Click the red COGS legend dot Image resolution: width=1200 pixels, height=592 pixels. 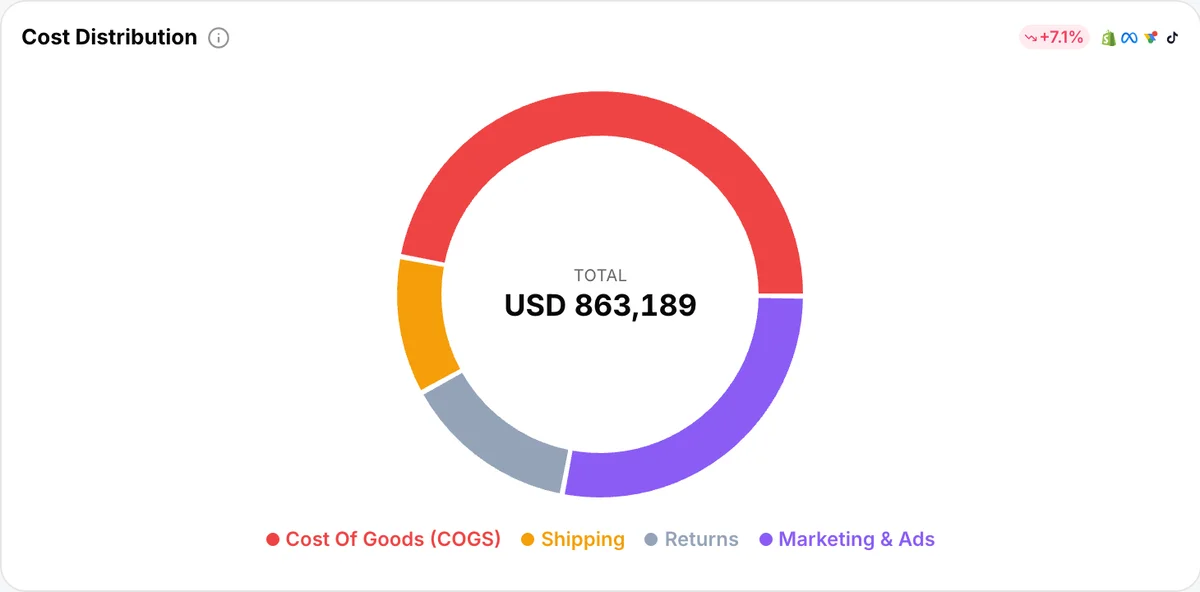tap(272, 540)
